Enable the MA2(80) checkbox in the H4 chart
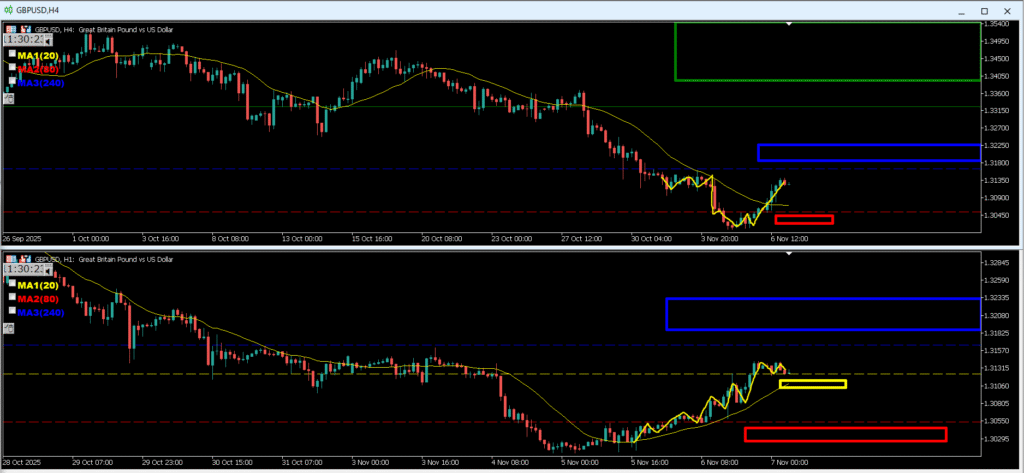The width and height of the screenshot is (1024, 473). tap(12, 69)
